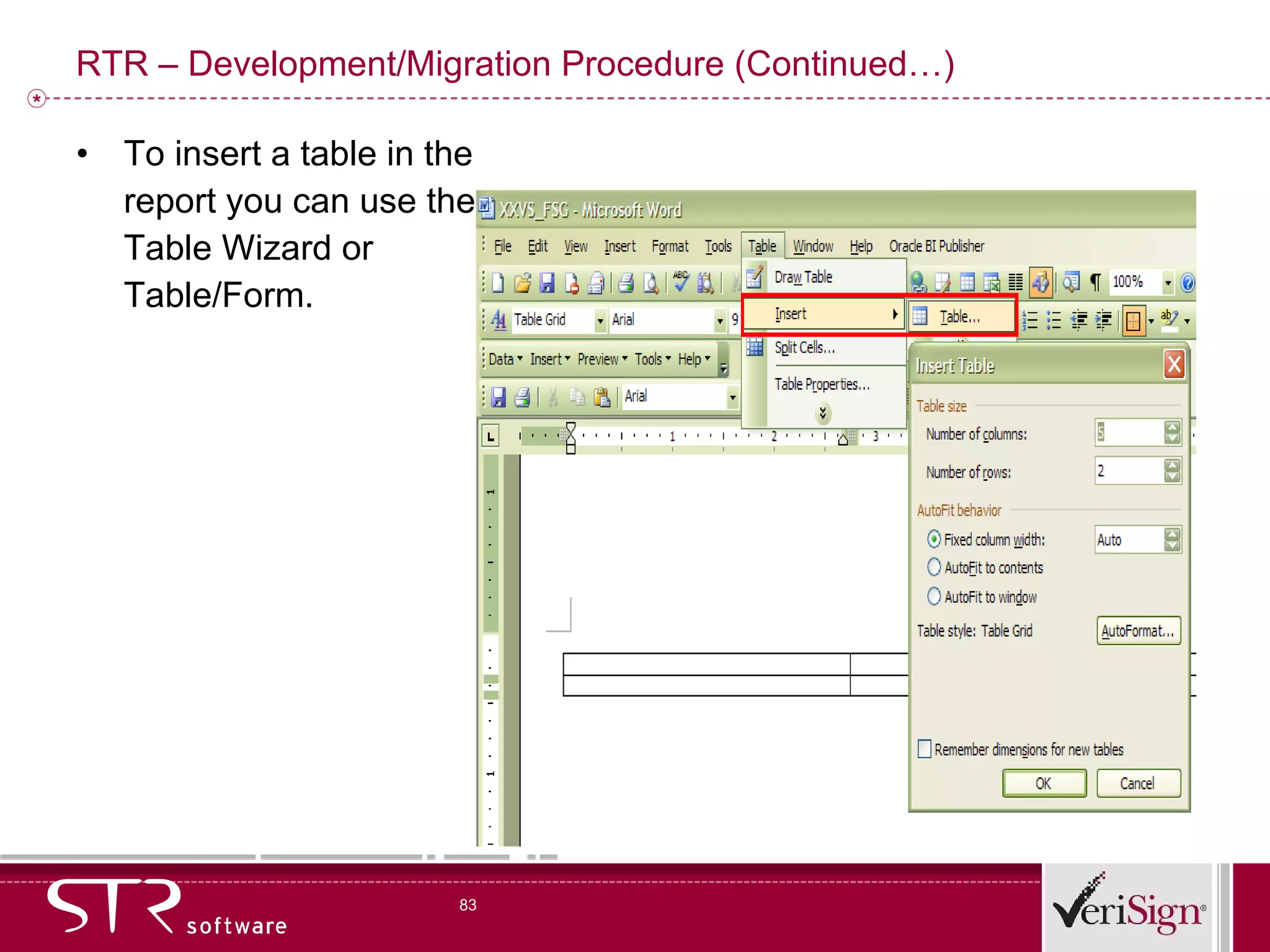This screenshot has width=1270, height=952.
Task: Click the Columns toolbar icon
Action: click(1015, 283)
